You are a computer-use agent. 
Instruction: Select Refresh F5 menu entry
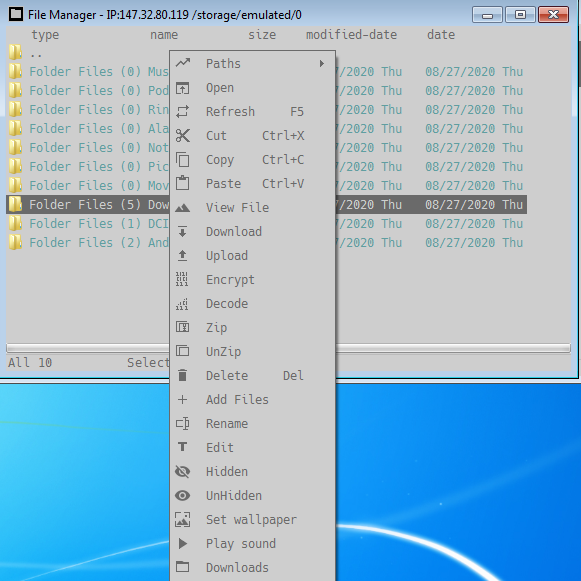[253, 112]
